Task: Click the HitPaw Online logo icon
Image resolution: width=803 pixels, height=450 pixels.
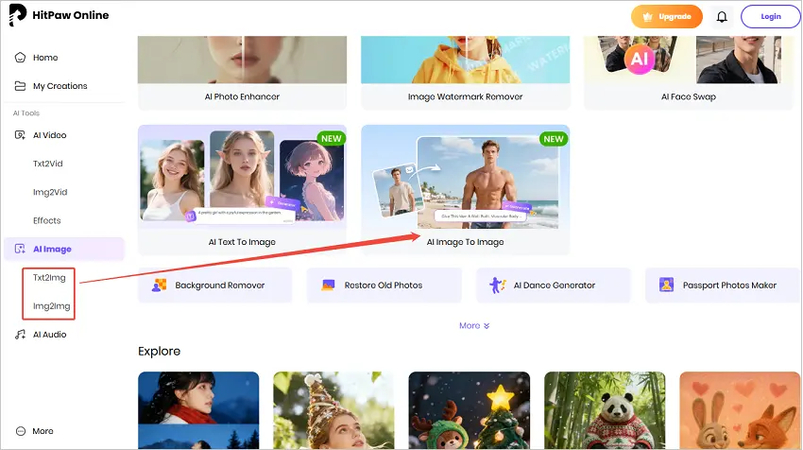Action: click(17, 16)
